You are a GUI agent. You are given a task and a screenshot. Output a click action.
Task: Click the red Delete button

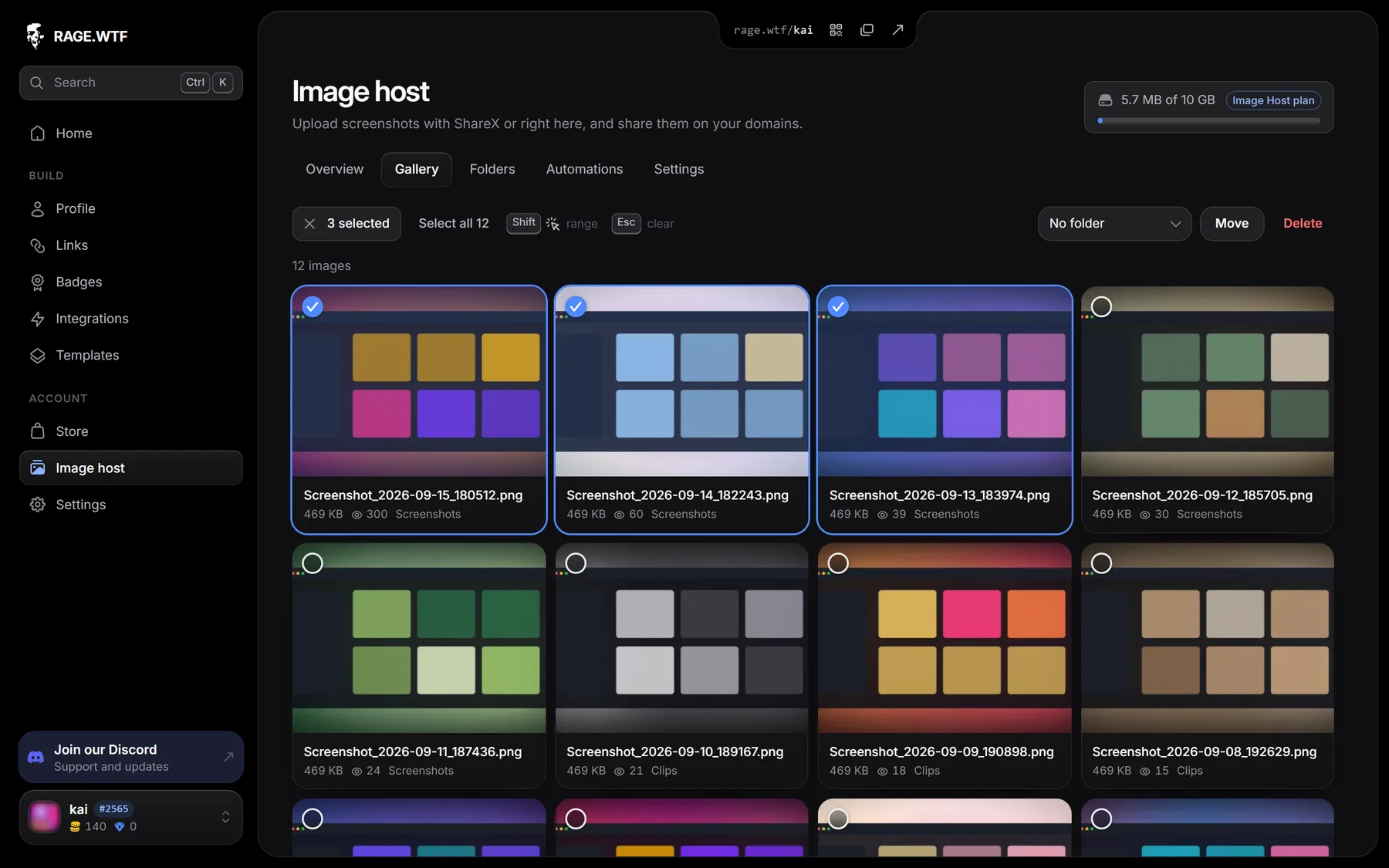(x=1303, y=224)
